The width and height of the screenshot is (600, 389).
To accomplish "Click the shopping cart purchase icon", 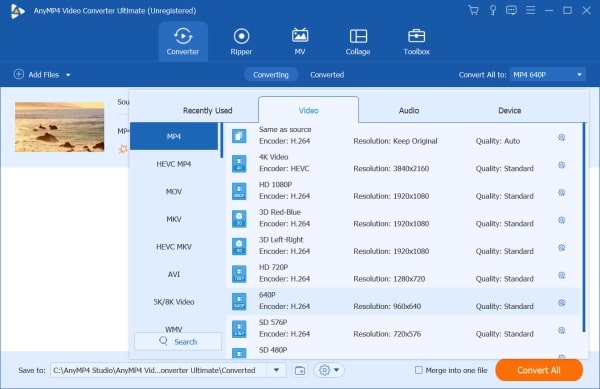I will 473,10.
